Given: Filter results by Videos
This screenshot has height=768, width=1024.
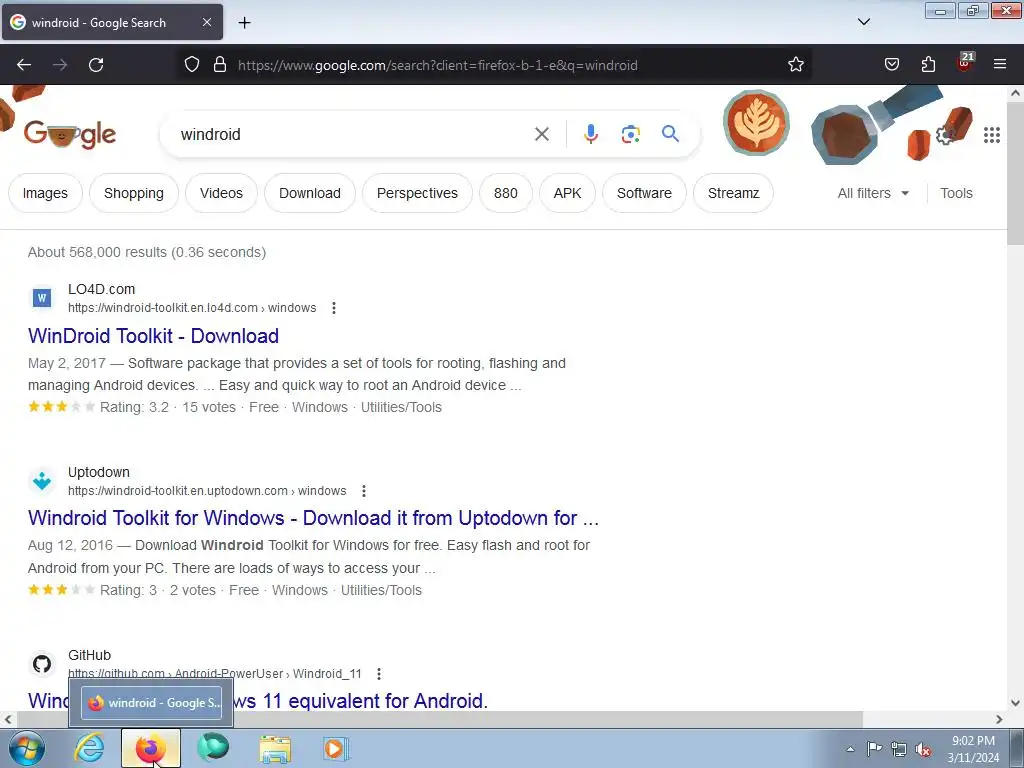Looking at the screenshot, I should pos(221,193).
